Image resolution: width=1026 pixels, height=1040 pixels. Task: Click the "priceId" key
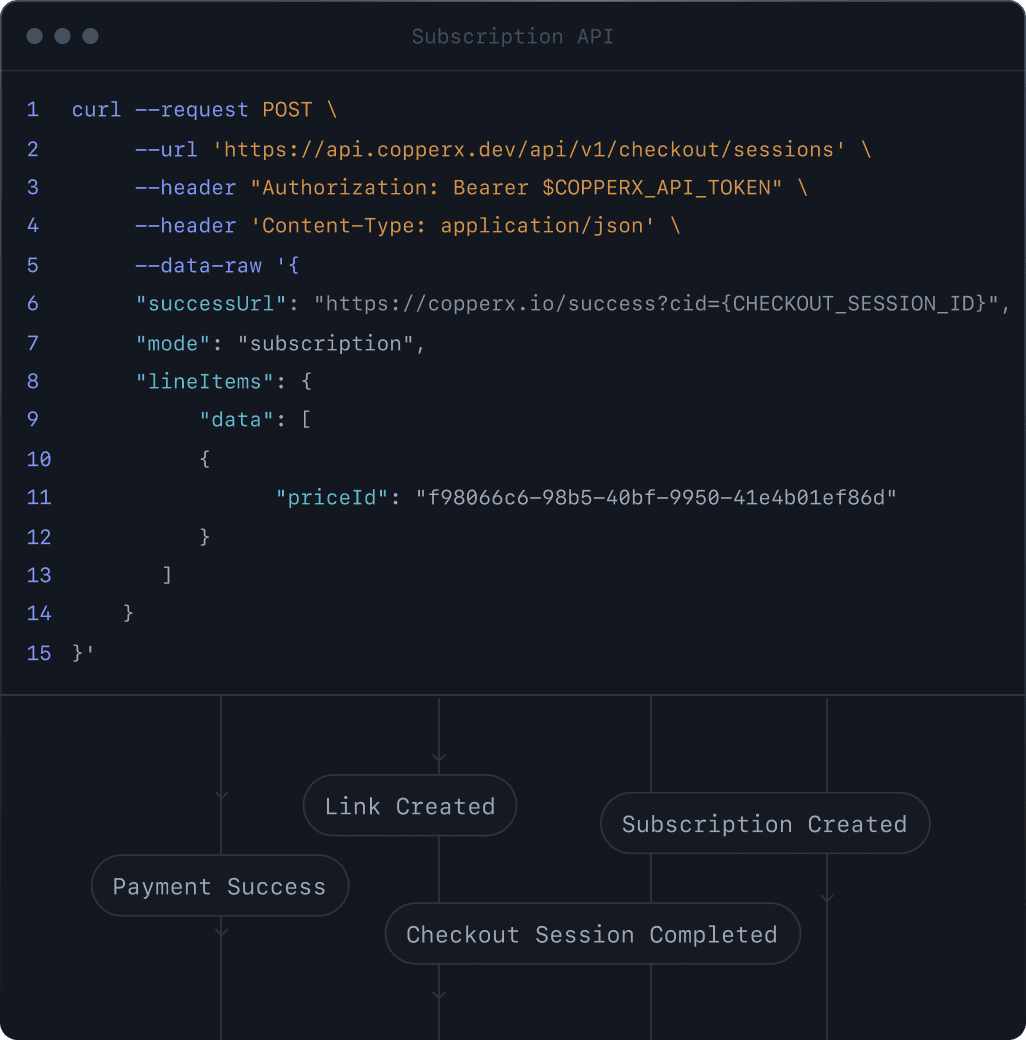coord(332,497)
